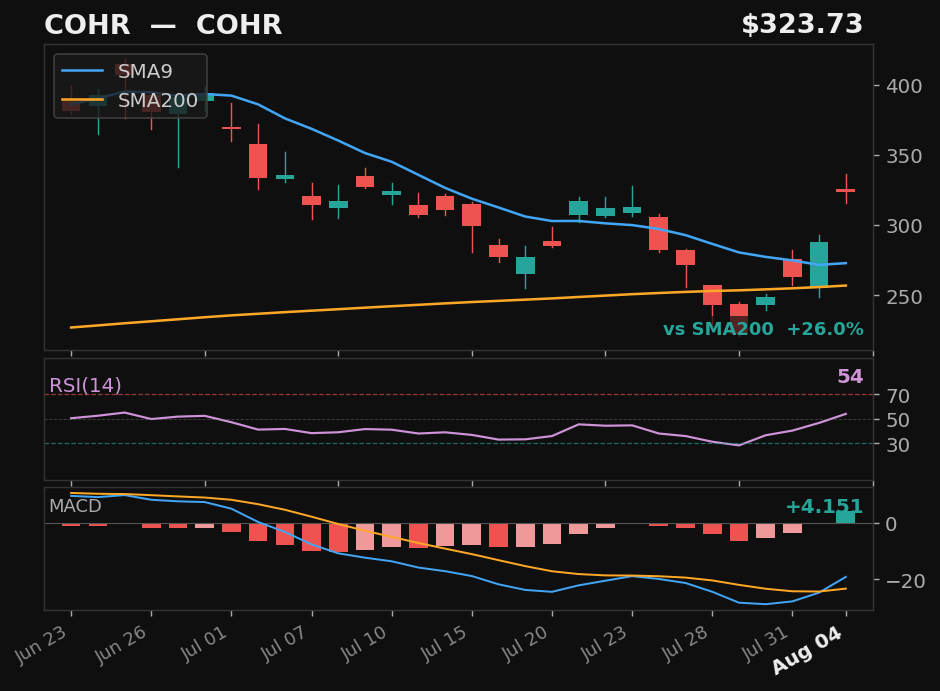Click the RSI 30 axis label
Screen dimensions: 940x691
click(x=898, y=445)
